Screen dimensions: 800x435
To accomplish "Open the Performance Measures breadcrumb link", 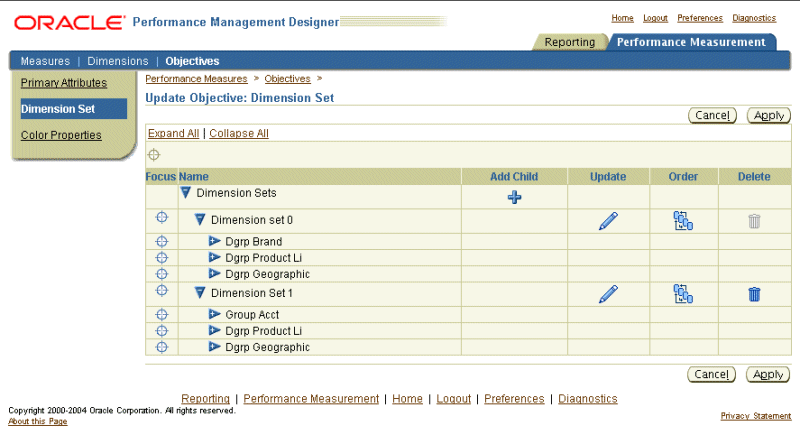I will click(196, 79).
